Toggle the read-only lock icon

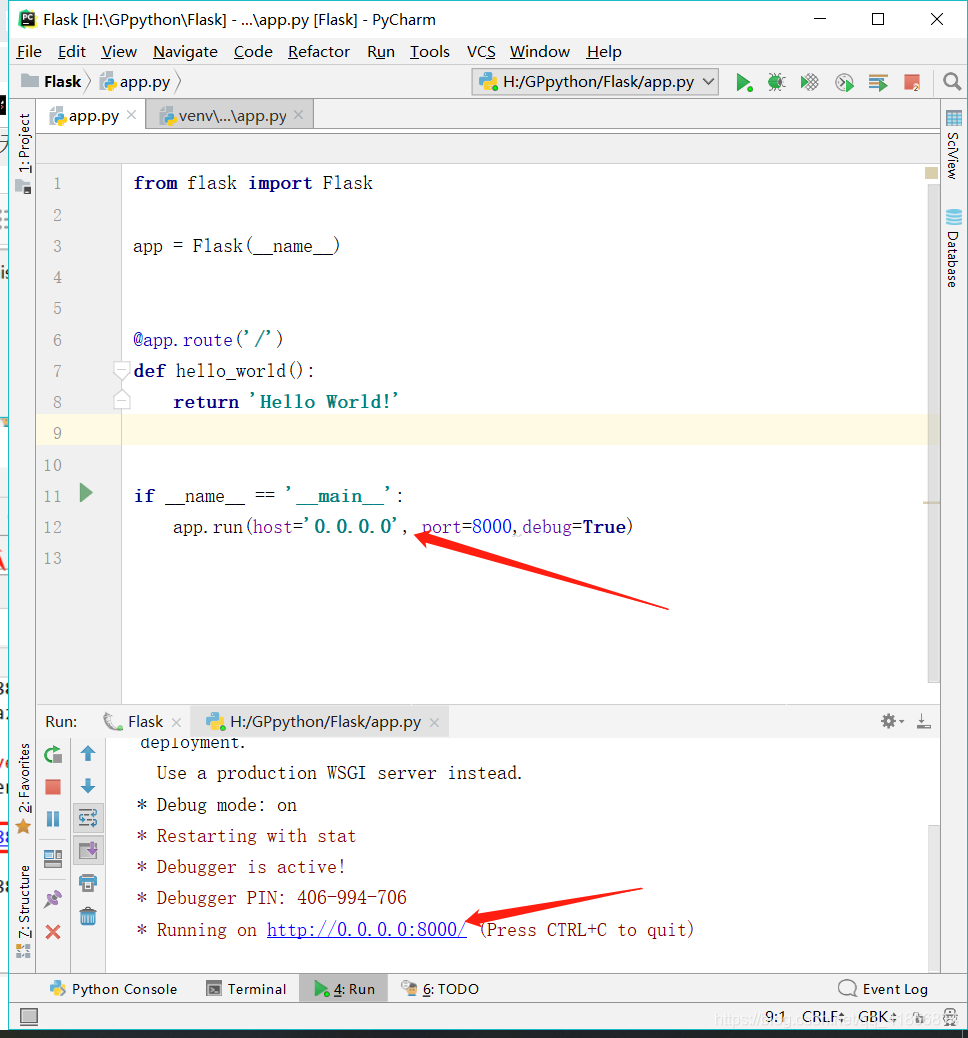918,1017
